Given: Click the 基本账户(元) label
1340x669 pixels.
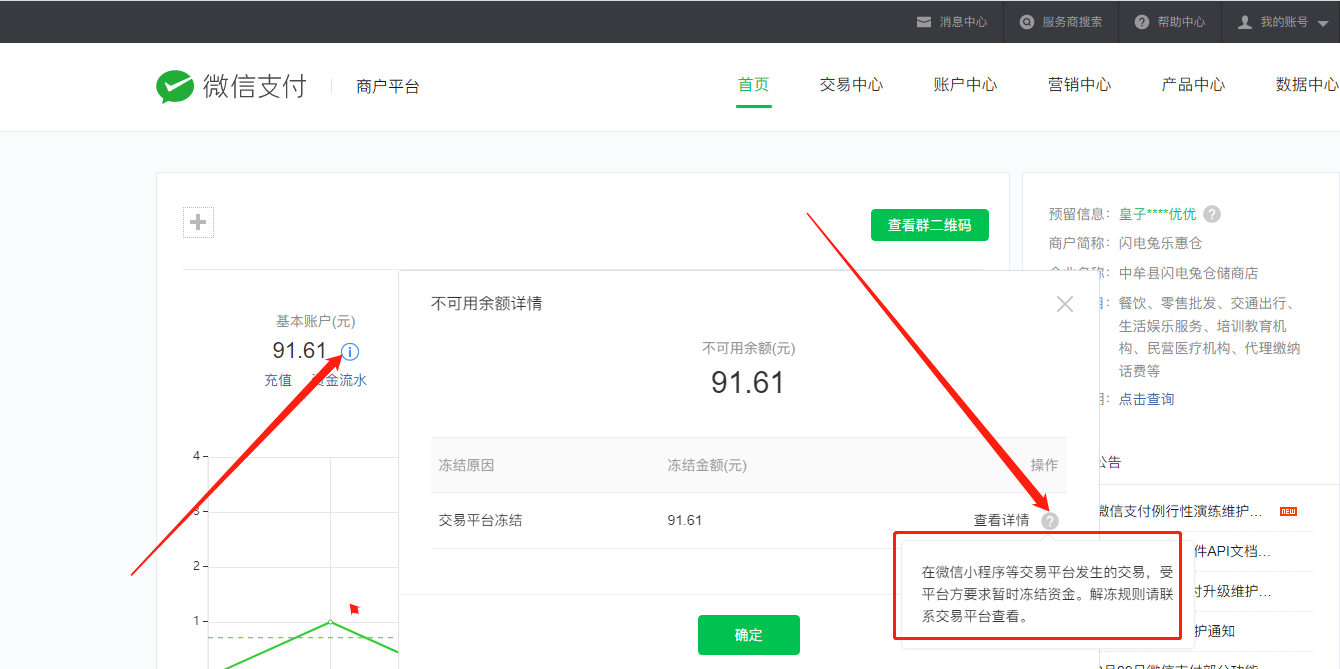Looking at the screenshot, I should coord(316,321).
